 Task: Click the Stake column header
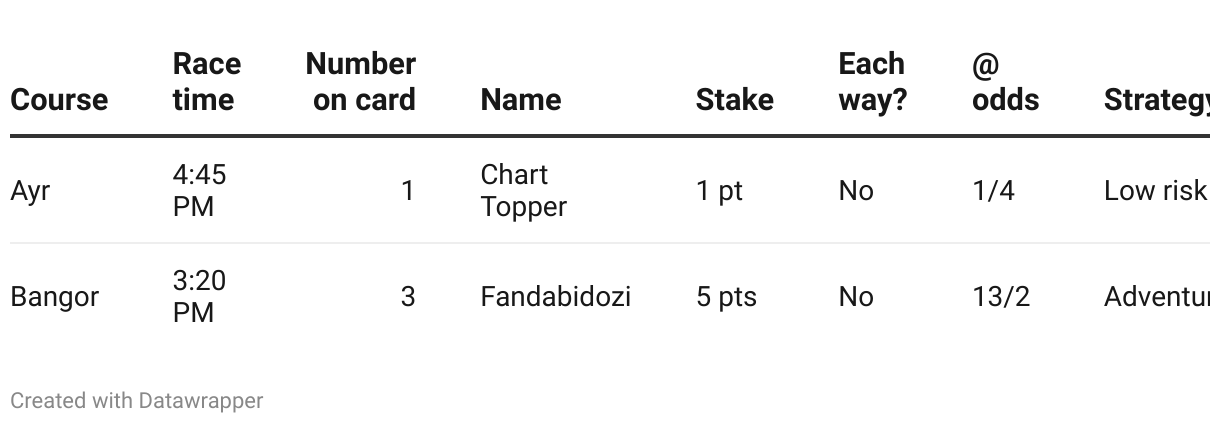coord(735,100)
